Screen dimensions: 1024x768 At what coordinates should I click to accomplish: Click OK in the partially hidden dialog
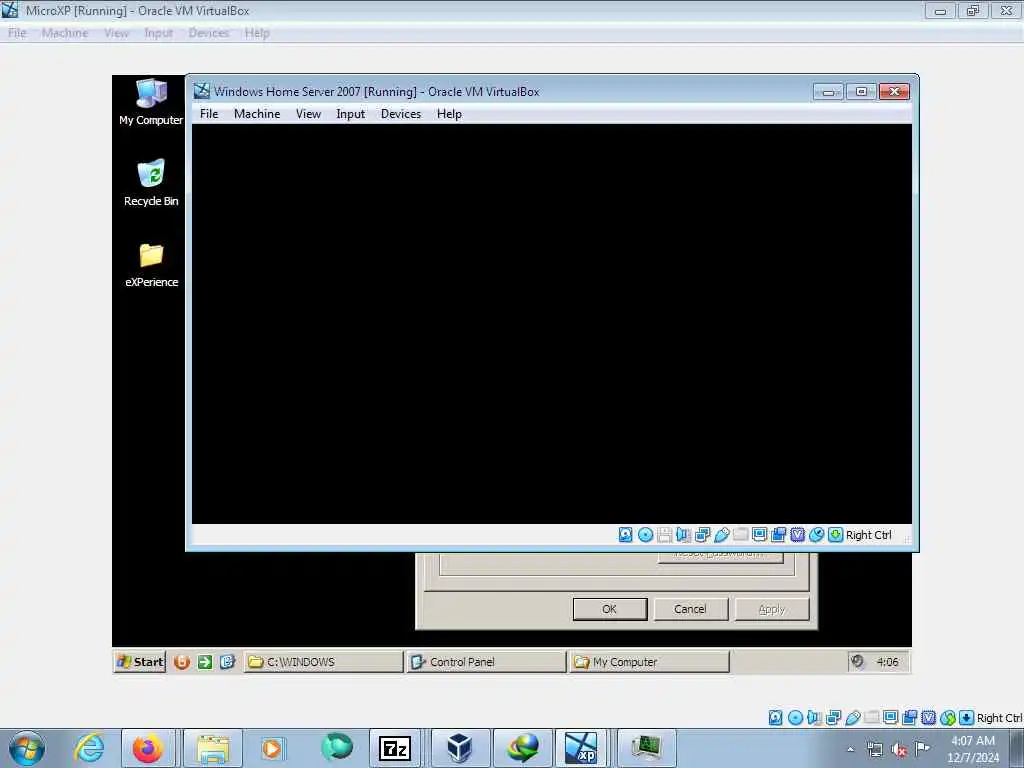610,609
